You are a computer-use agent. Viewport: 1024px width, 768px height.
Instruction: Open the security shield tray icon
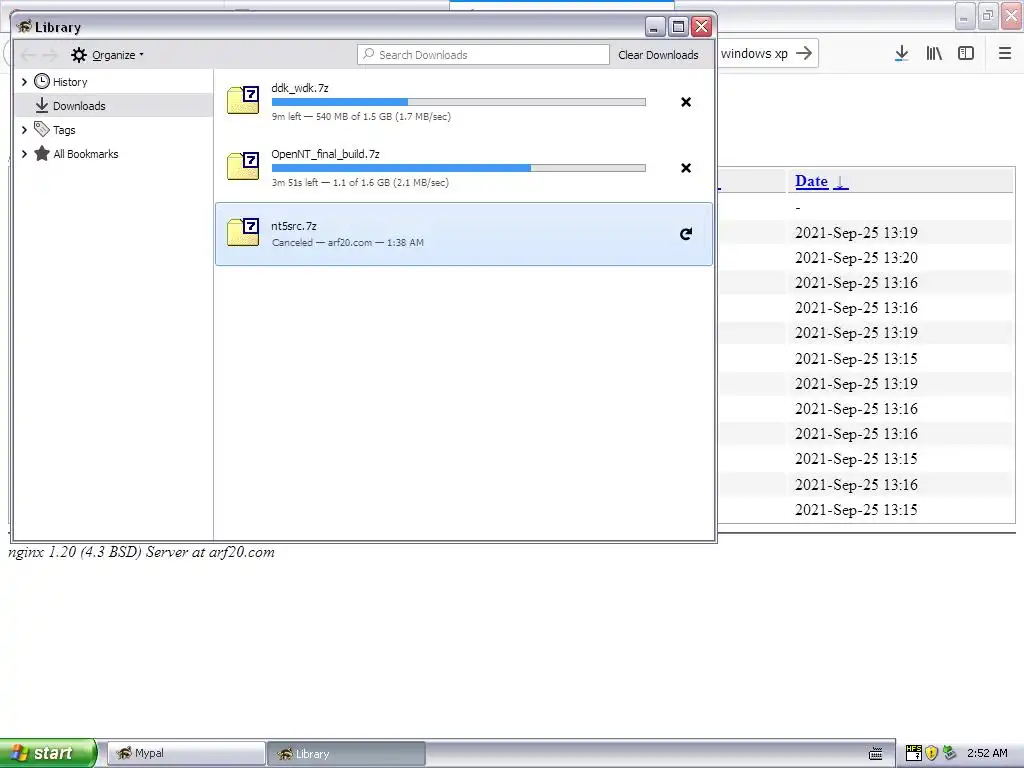931,753
